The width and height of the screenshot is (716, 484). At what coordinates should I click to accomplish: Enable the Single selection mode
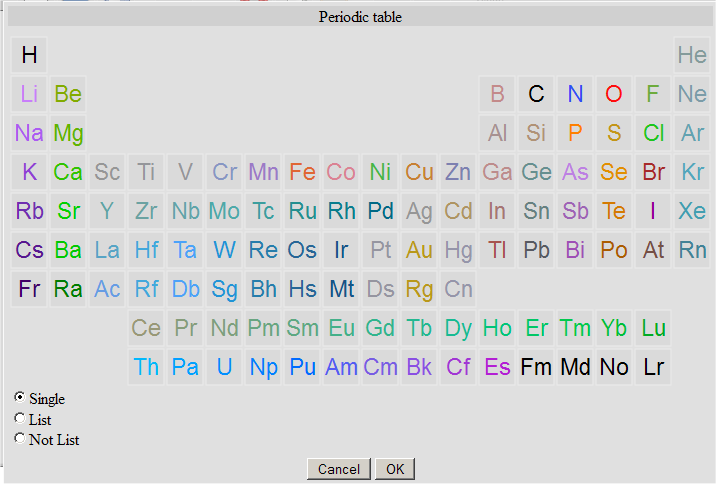pyautogui.click(x=20, y=398)
